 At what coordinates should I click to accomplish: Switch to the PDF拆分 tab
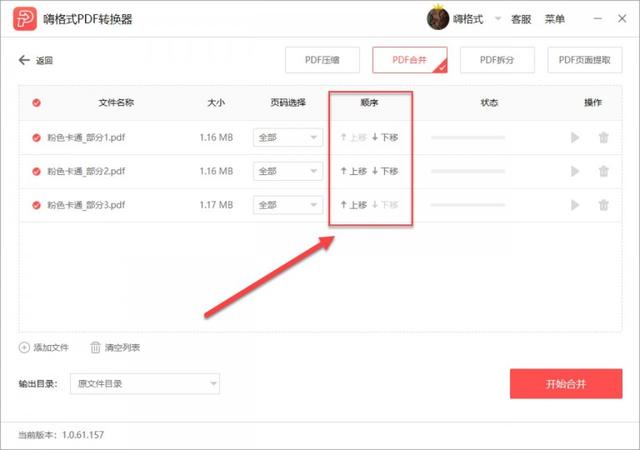(497, 60)
